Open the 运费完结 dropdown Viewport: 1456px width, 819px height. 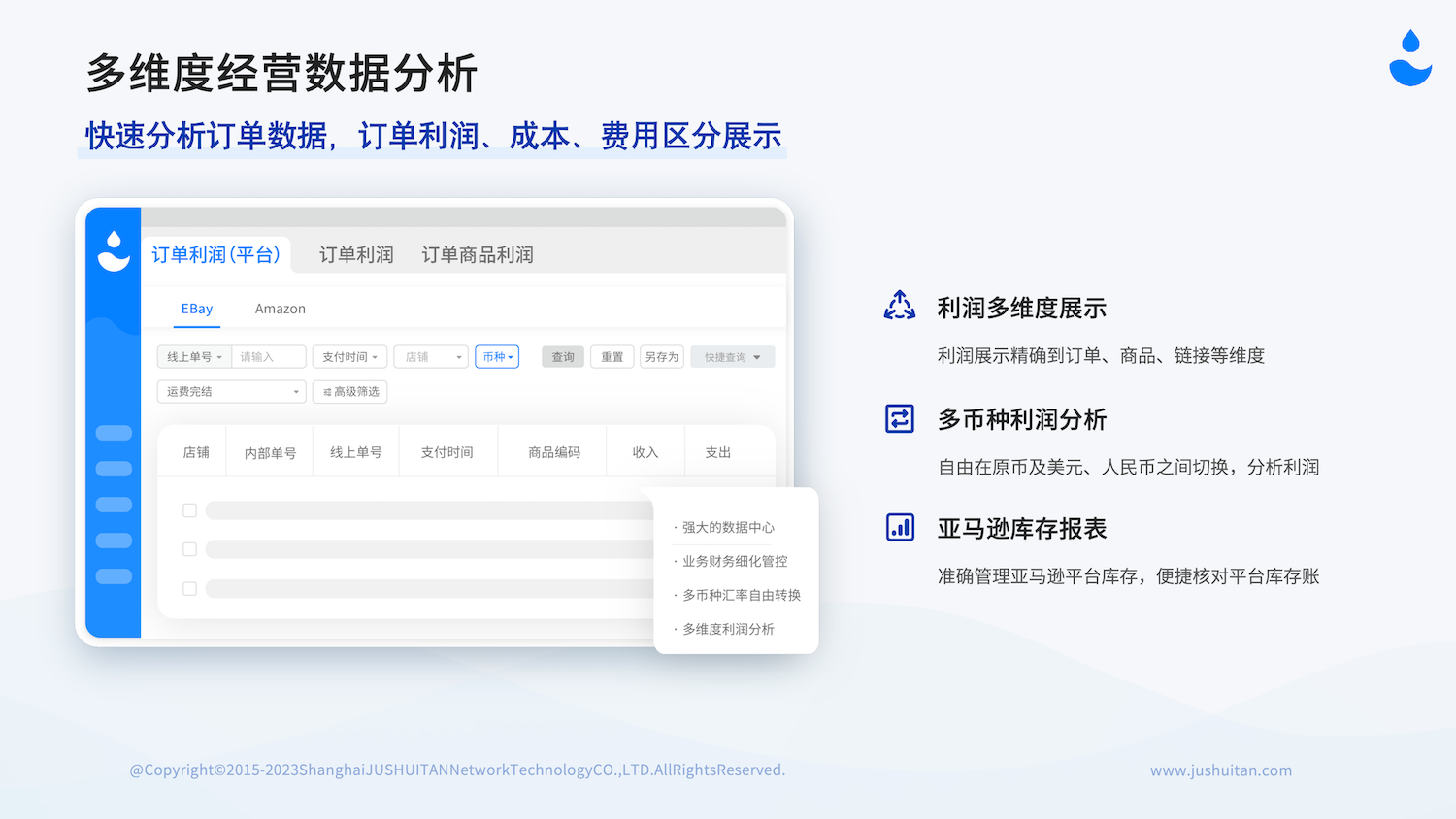point(232,392)
